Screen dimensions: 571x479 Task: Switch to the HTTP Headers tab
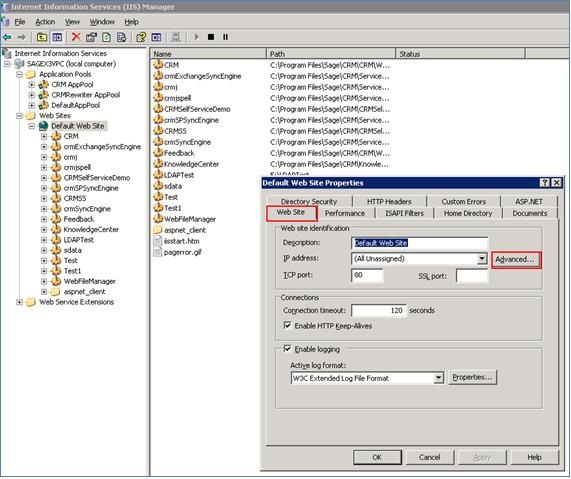pyautogui.click(x=389, y=201)
